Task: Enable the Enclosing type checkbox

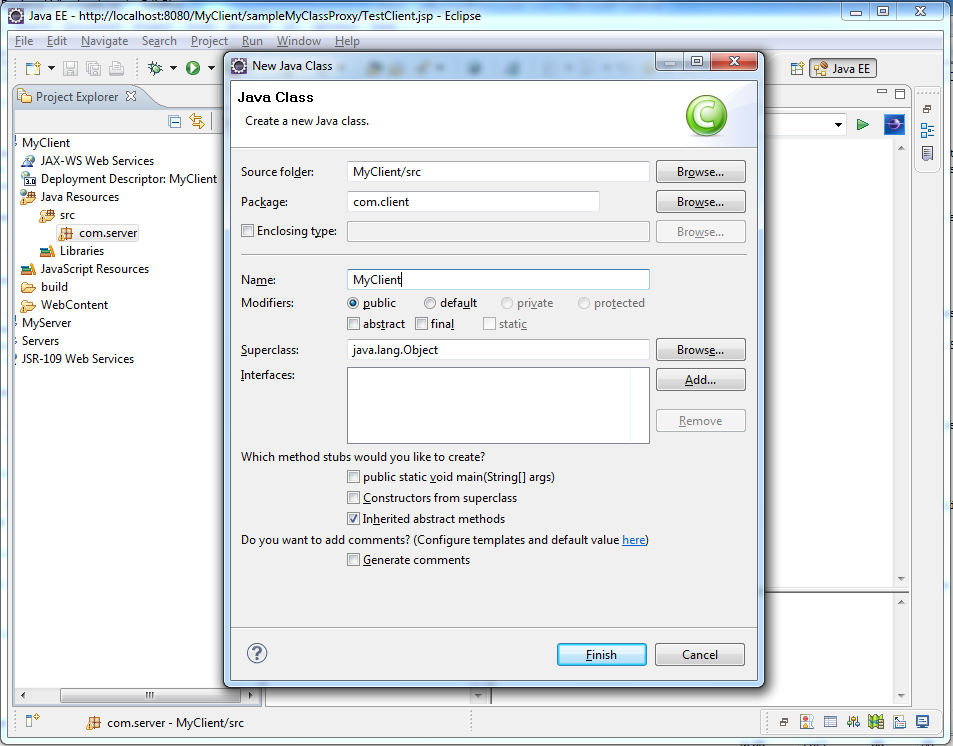Action: click(247, 230)
